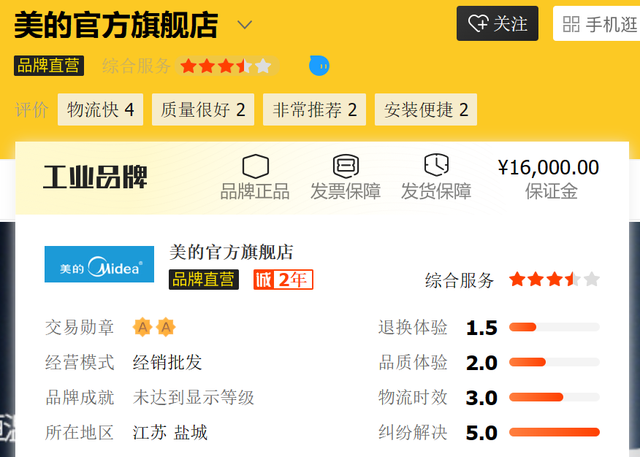Click the 品质体验 progress bar
The height and width of the screenshot is (457, 640).
[x=554, y=362]
